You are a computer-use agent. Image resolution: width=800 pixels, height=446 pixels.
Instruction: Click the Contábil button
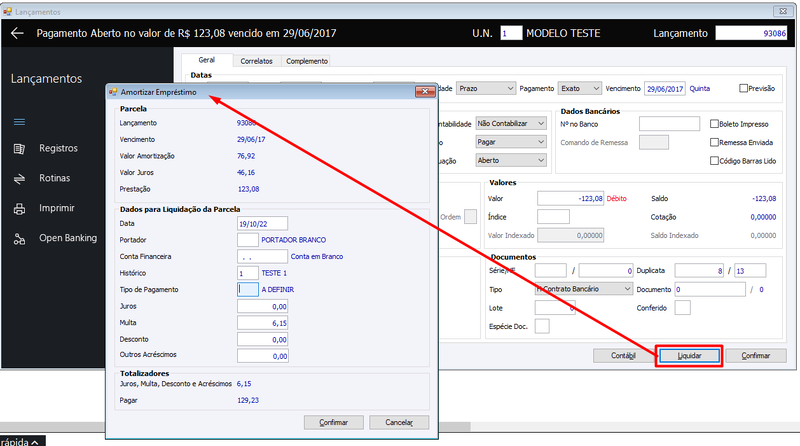pos(623,356)
